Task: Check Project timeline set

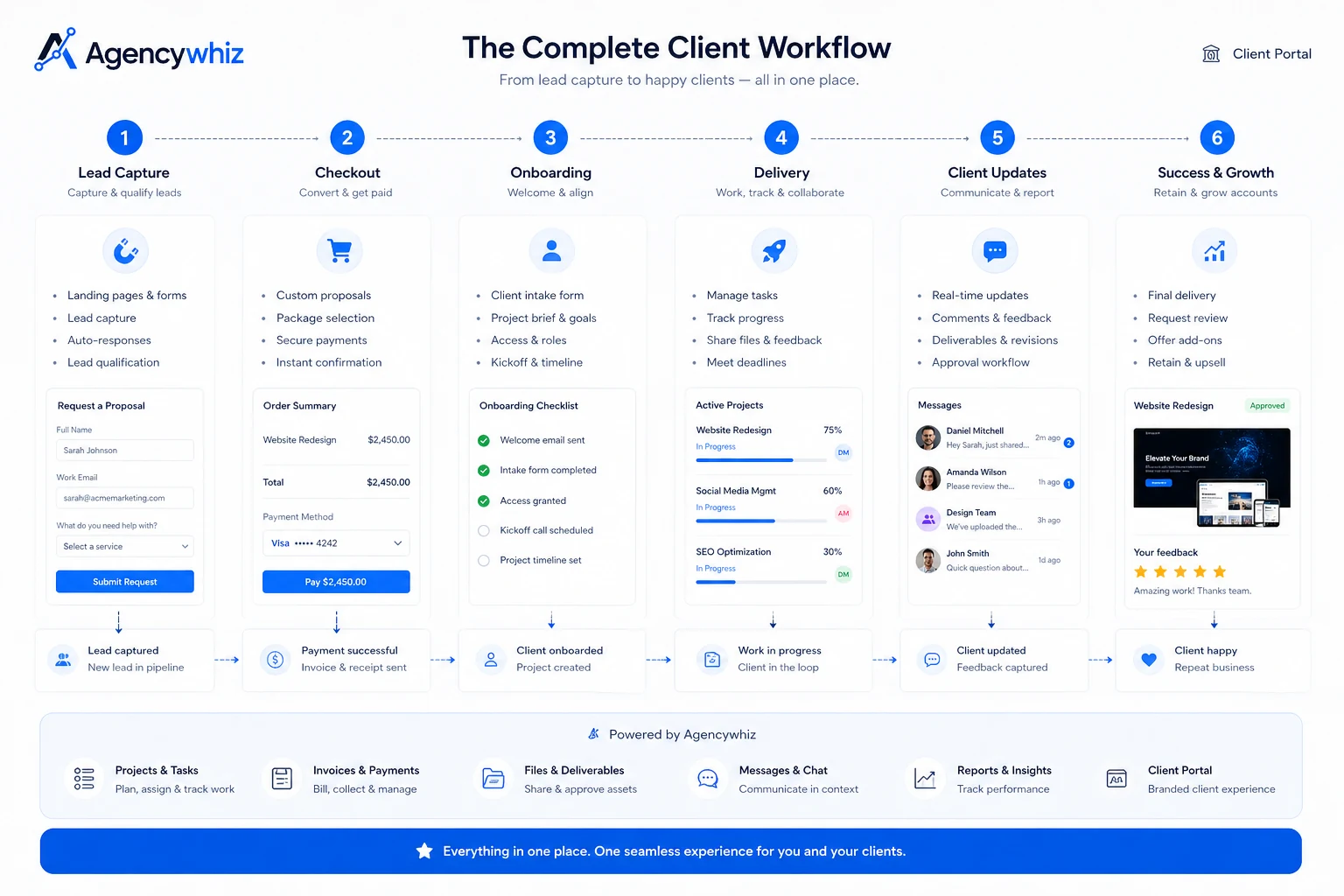Action: coord(484,561)
